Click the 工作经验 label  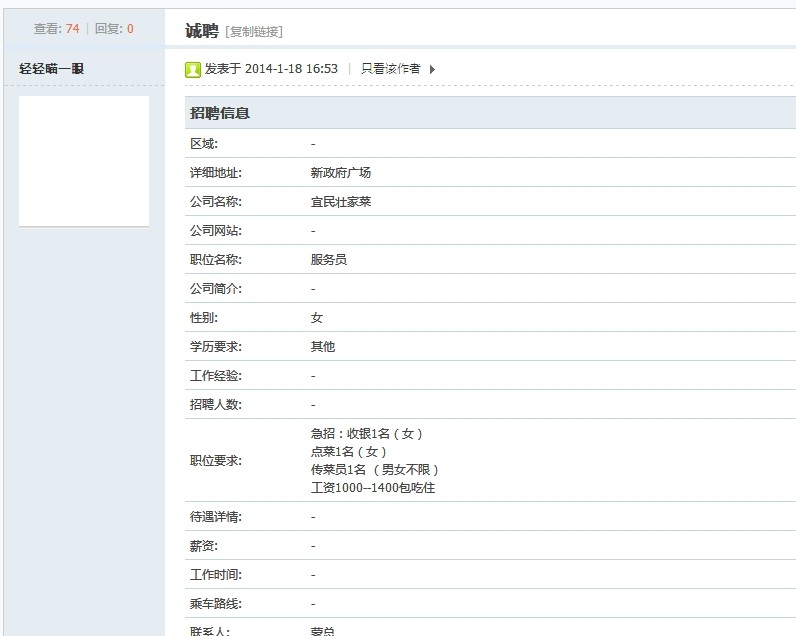coord(216,376)
